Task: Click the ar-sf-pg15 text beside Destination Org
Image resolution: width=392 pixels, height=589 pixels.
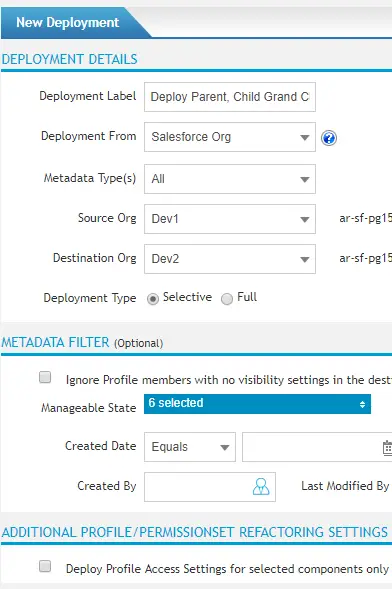Action: tap(365, 258)
